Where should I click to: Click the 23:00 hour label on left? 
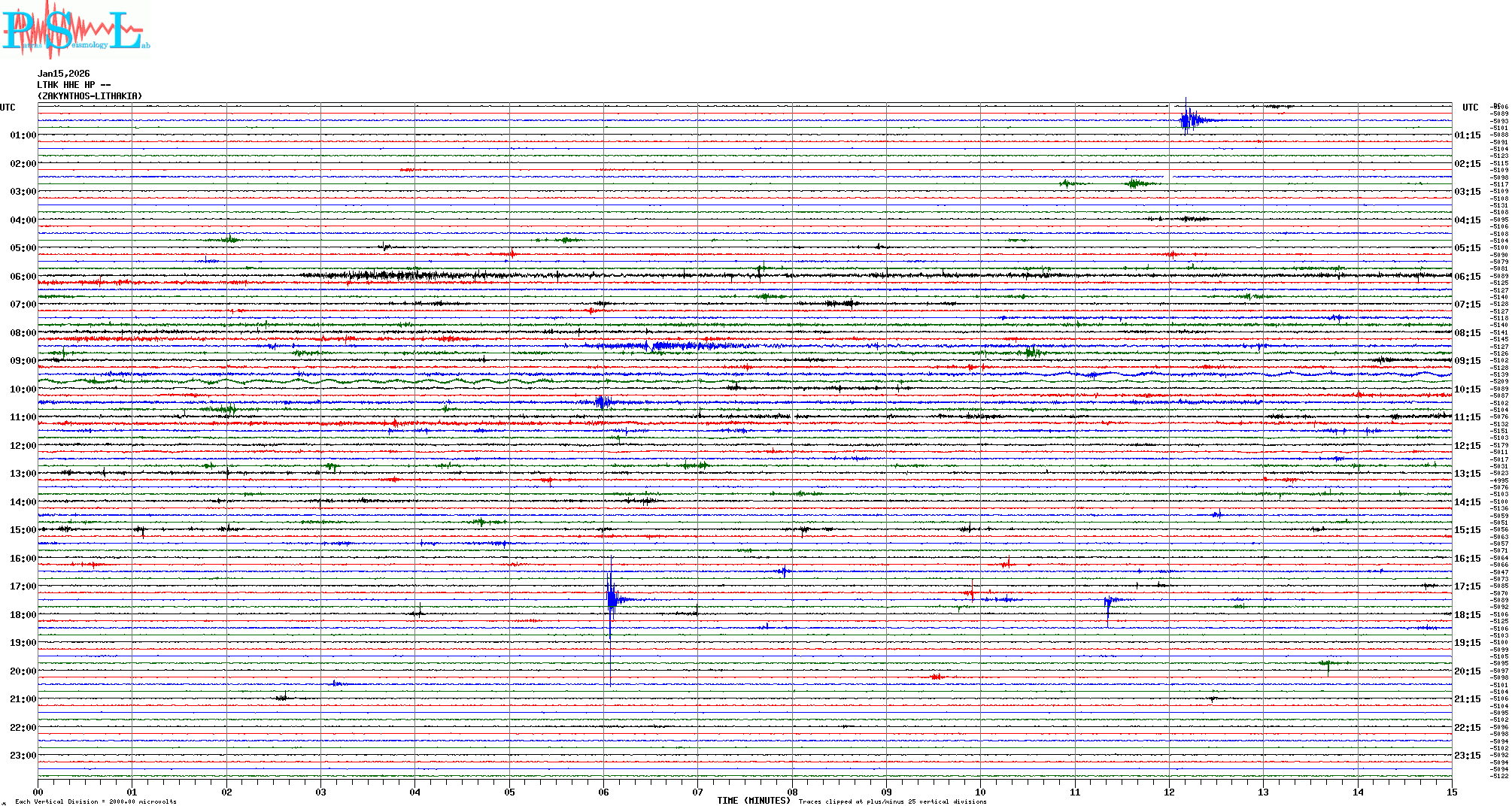coord(23,756)
